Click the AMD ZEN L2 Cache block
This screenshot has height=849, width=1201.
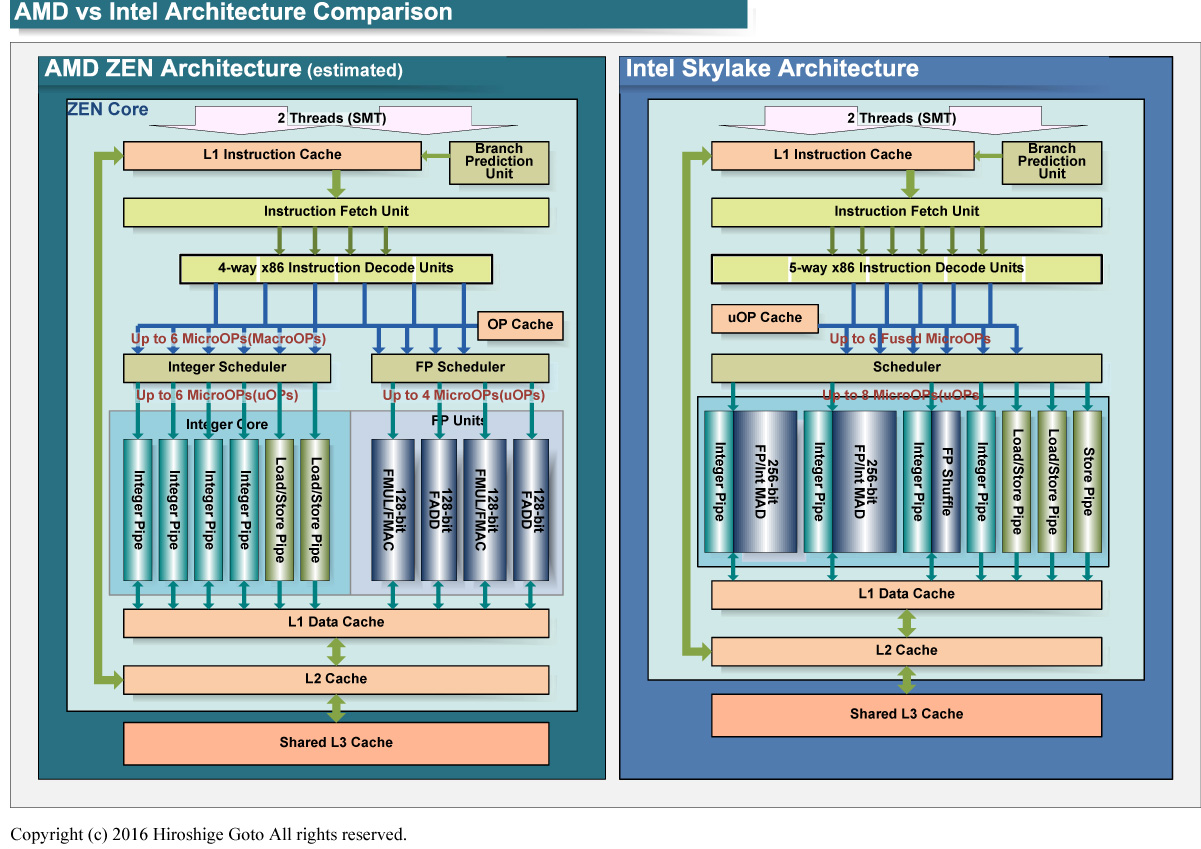coord(335,679)
